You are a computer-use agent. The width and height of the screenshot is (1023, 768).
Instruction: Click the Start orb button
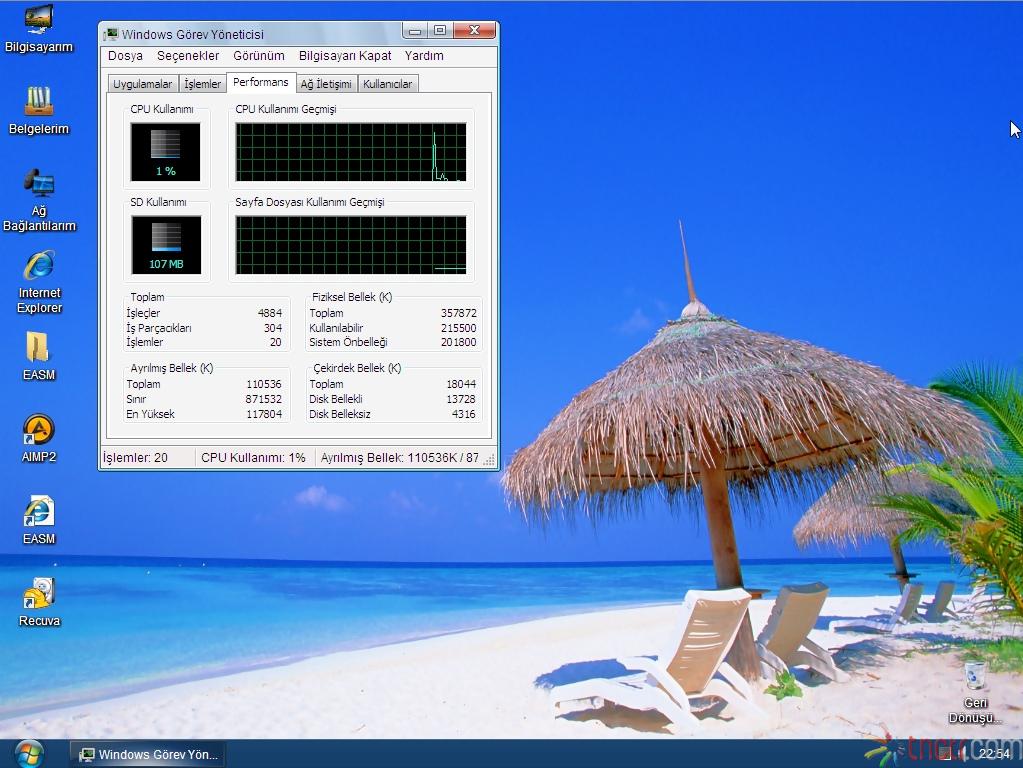point(29,754)
